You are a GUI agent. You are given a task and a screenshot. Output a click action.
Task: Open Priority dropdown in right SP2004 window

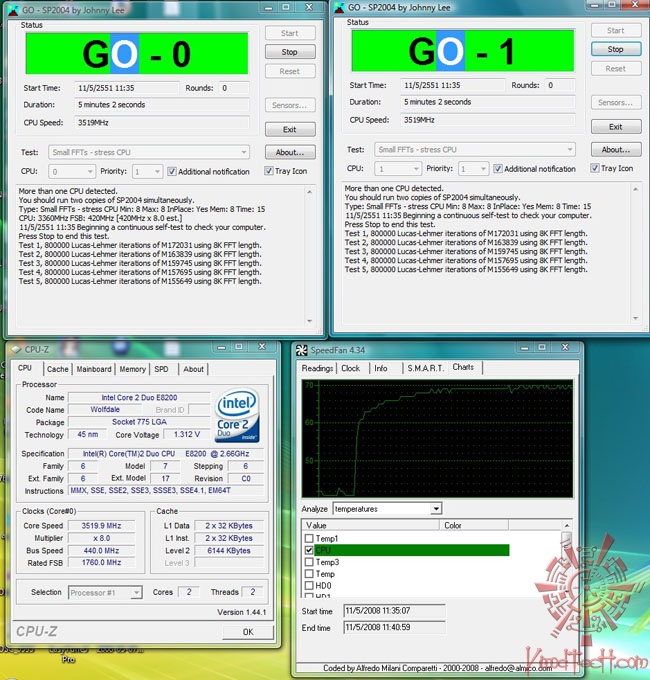coord(473,169)
